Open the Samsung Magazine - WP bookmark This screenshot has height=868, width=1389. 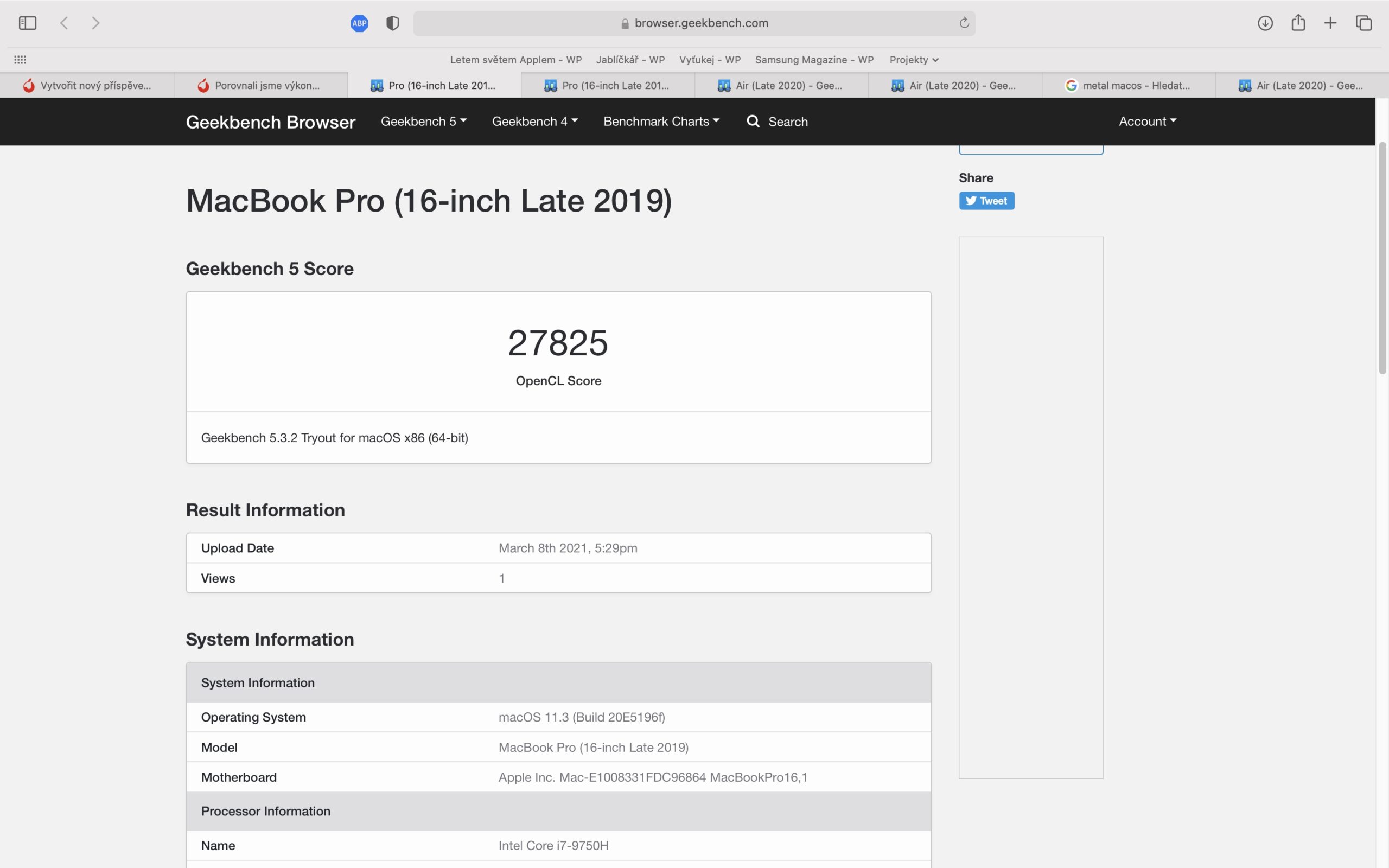[814, 60]
